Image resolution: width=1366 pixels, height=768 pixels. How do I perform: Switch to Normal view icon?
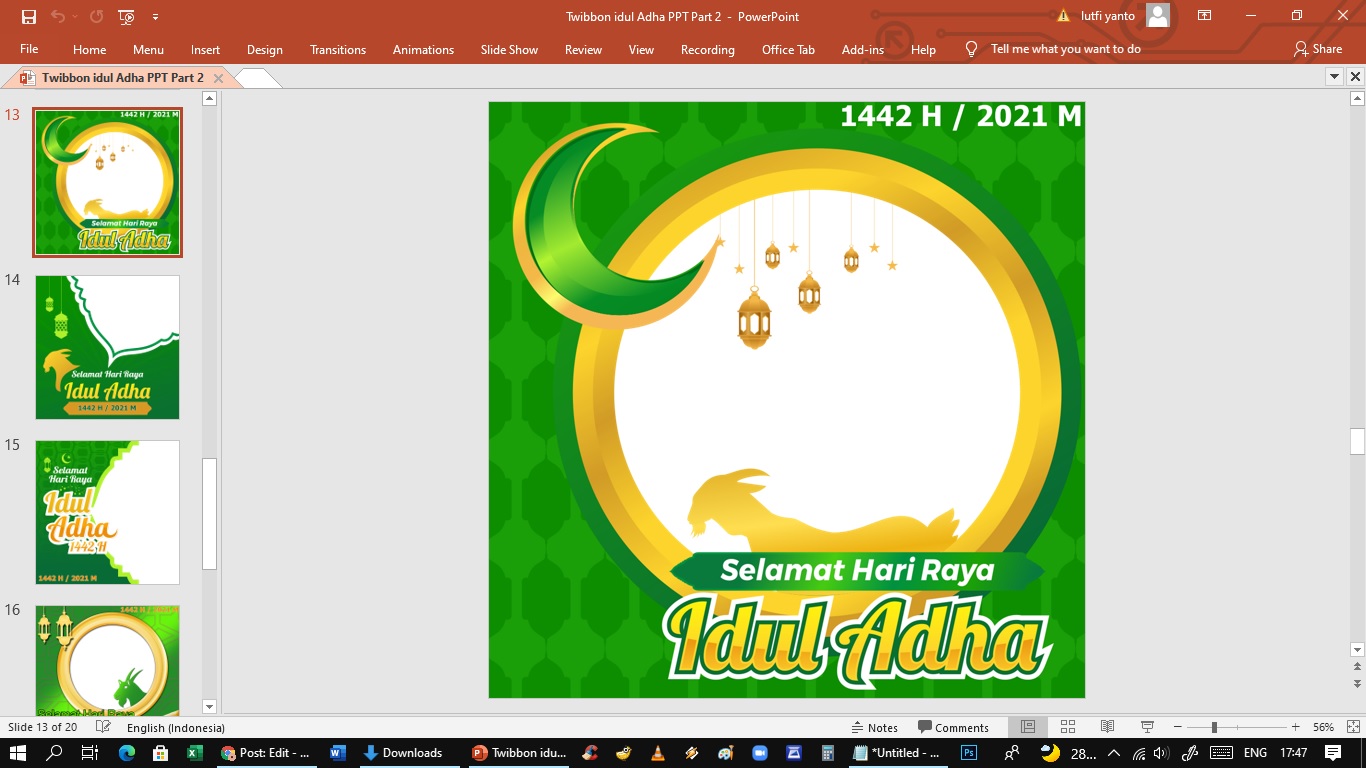(1027, 727)
